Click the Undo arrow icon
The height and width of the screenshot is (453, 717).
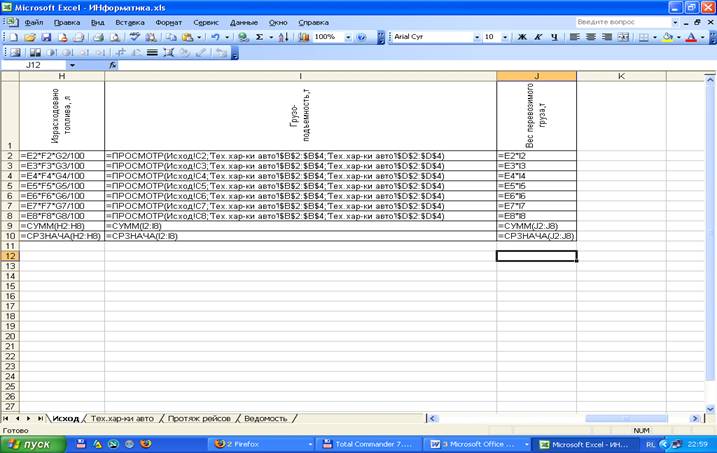(215, 37)
